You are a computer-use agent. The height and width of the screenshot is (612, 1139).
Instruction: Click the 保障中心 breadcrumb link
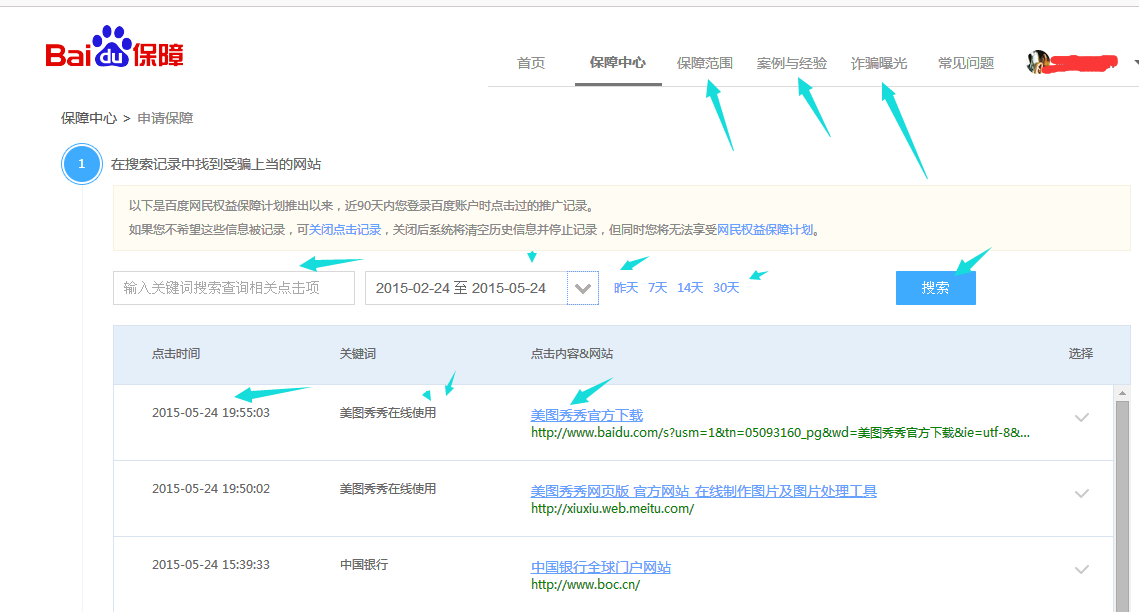[x=89, y=118]
